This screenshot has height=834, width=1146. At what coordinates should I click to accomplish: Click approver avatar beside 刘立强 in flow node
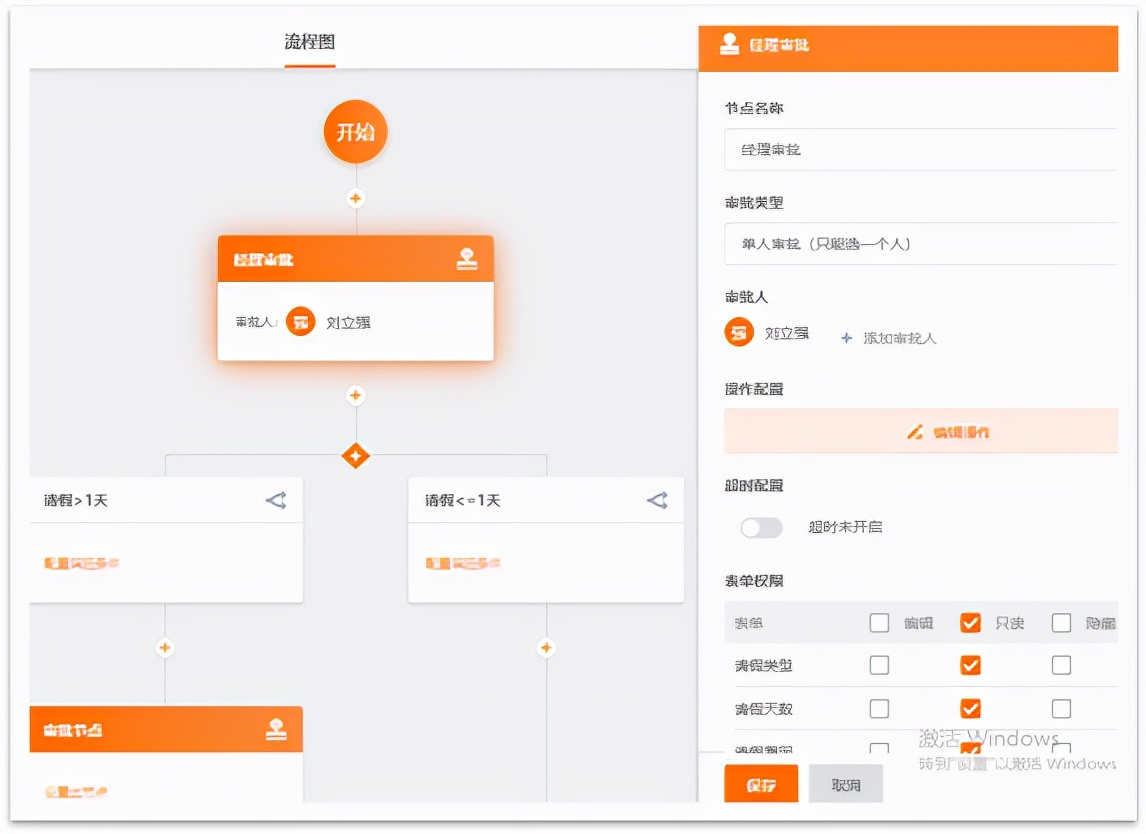point(300,322)
